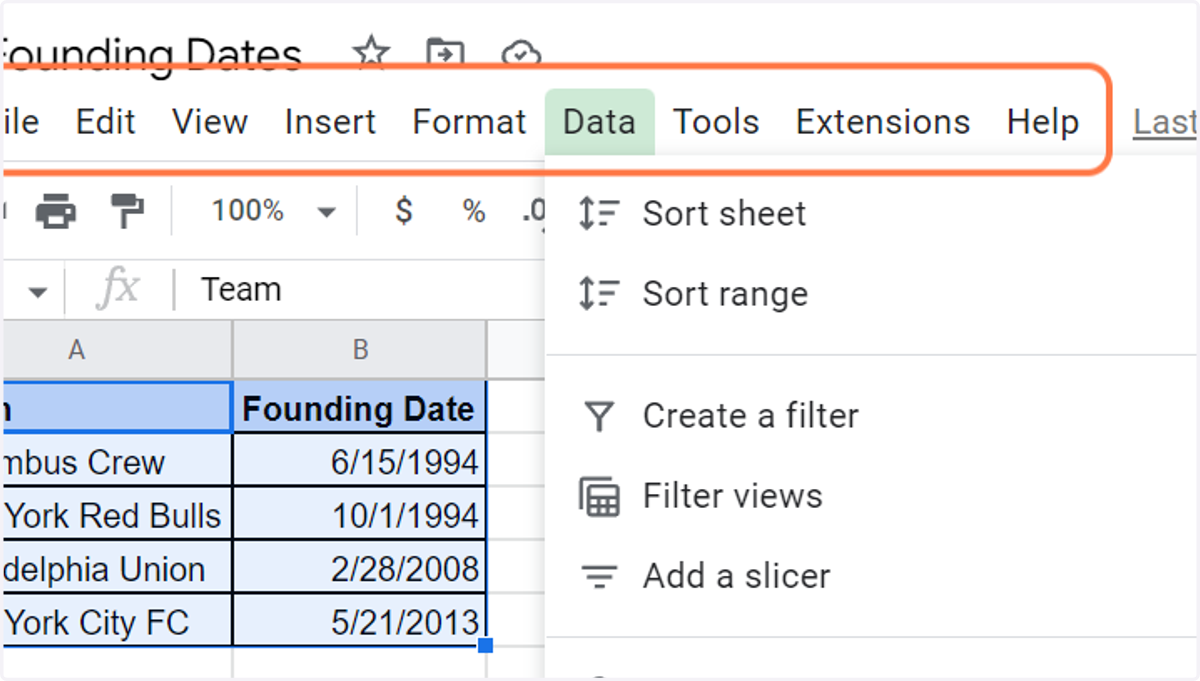Click the Founding Dates document title
Viewport: 1200px width, 681px height.
coord(152,54)
